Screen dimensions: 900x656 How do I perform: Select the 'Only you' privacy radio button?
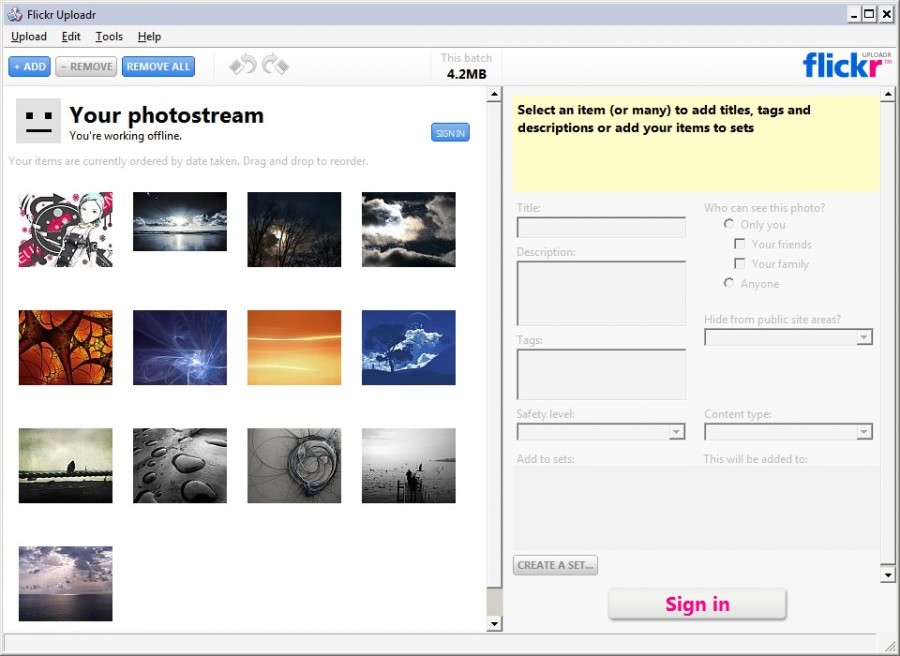point(729,224)
